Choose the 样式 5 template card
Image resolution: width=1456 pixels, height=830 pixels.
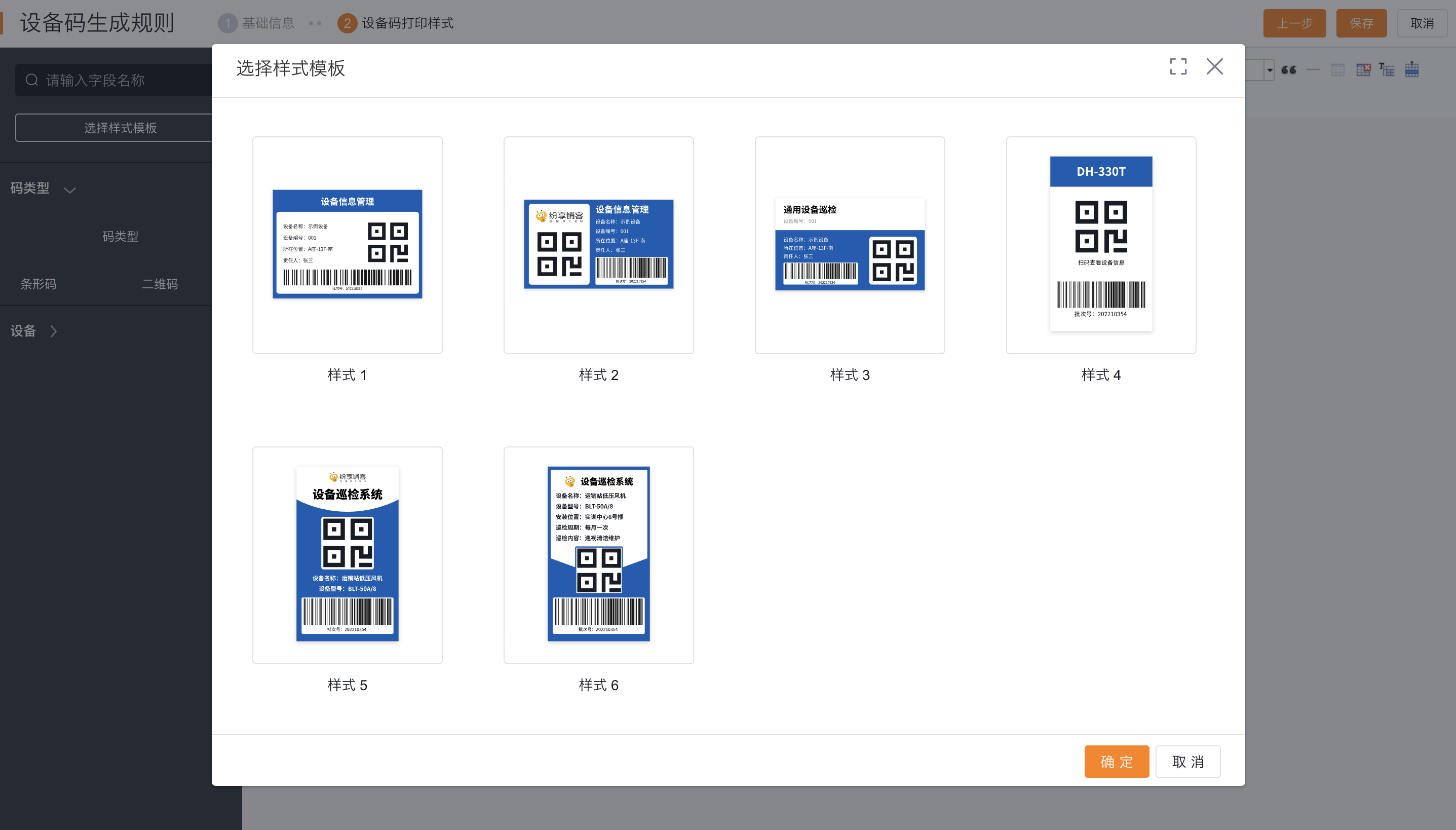[x=347, y=555]
